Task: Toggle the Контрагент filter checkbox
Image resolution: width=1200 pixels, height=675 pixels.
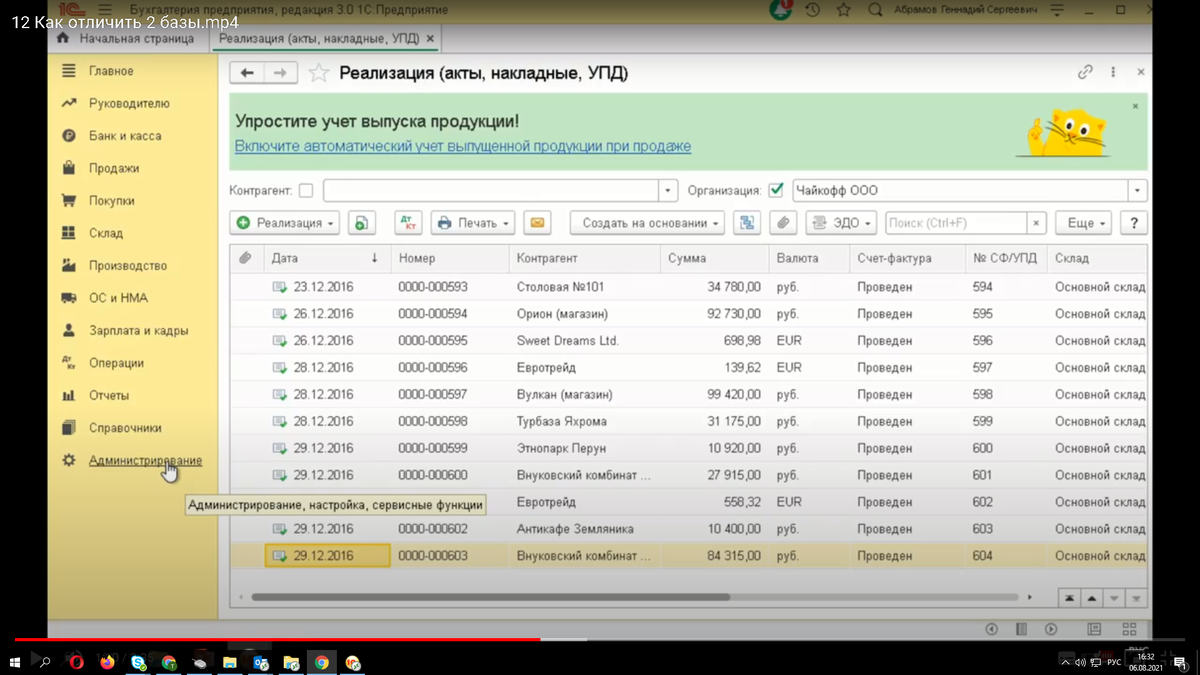Action: 306,191
